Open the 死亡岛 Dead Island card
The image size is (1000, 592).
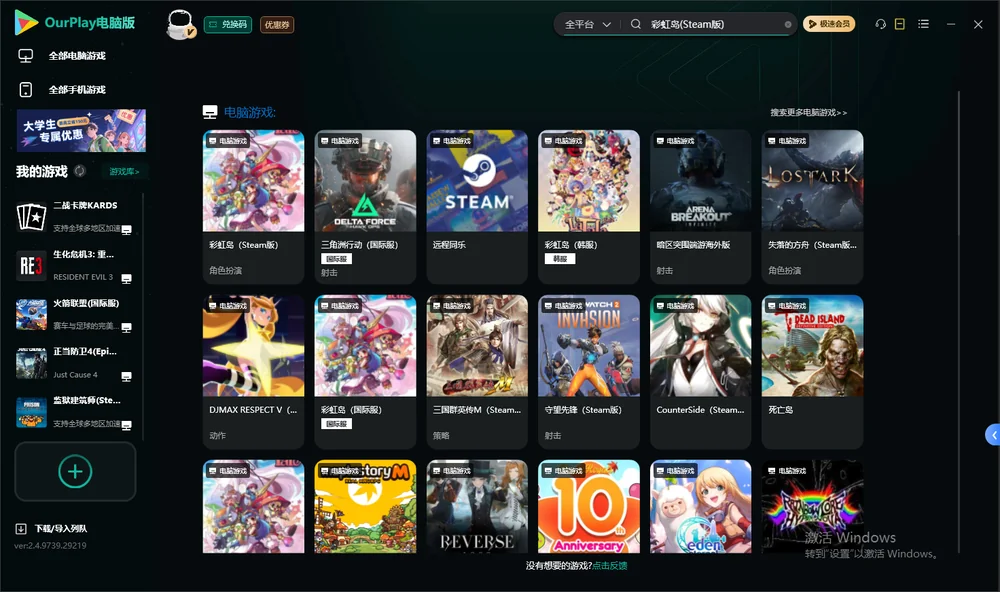pyautogui.click(x=812, y=372)
